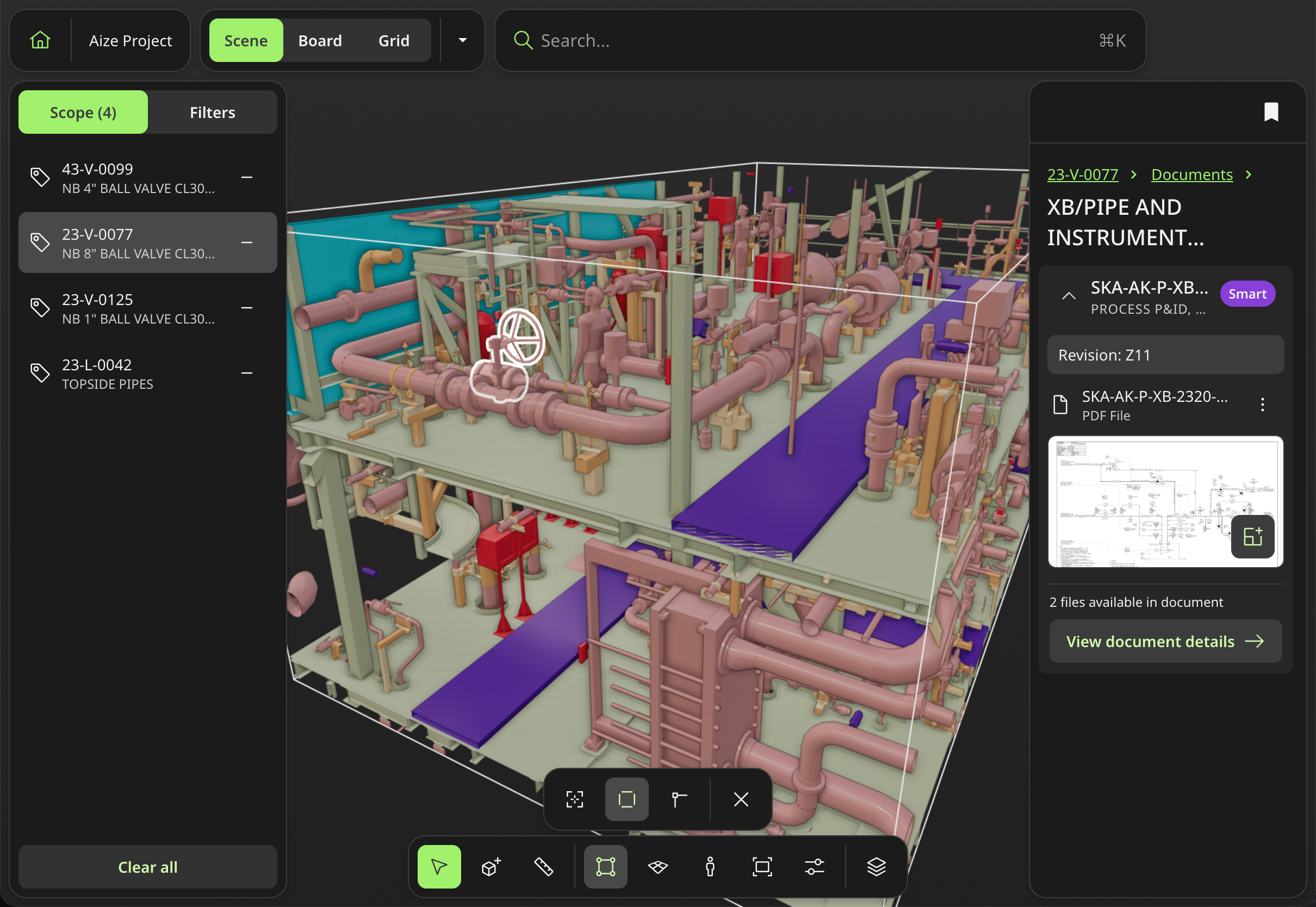The width and height of the screenshot is (1316, 907).
Task: Click View document details
Action: coord(1165,641)
